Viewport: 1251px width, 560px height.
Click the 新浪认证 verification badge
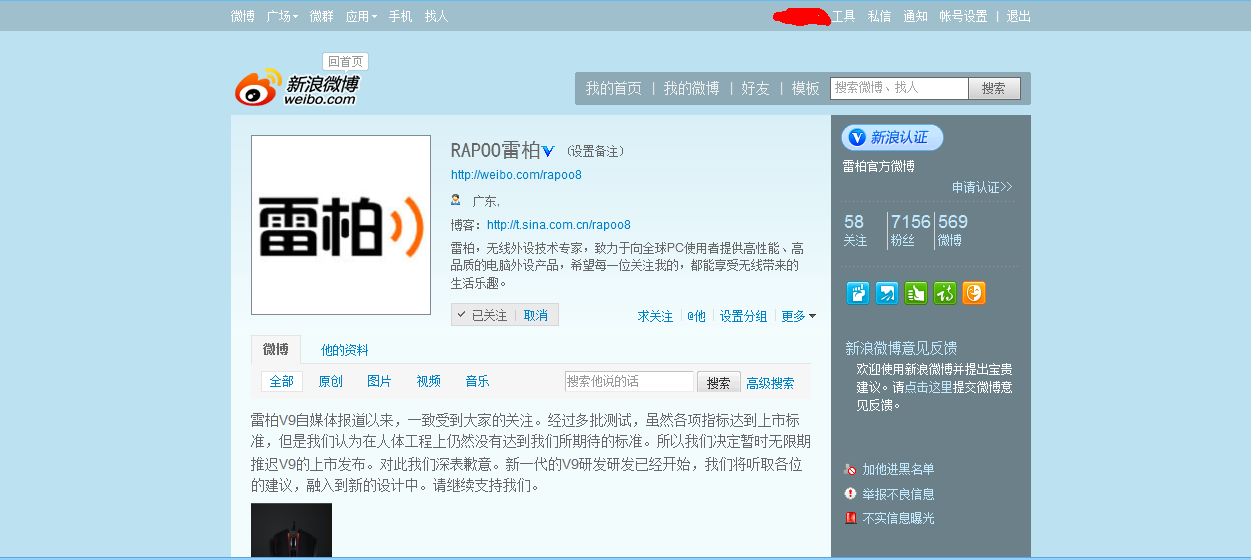pos(892,138)
